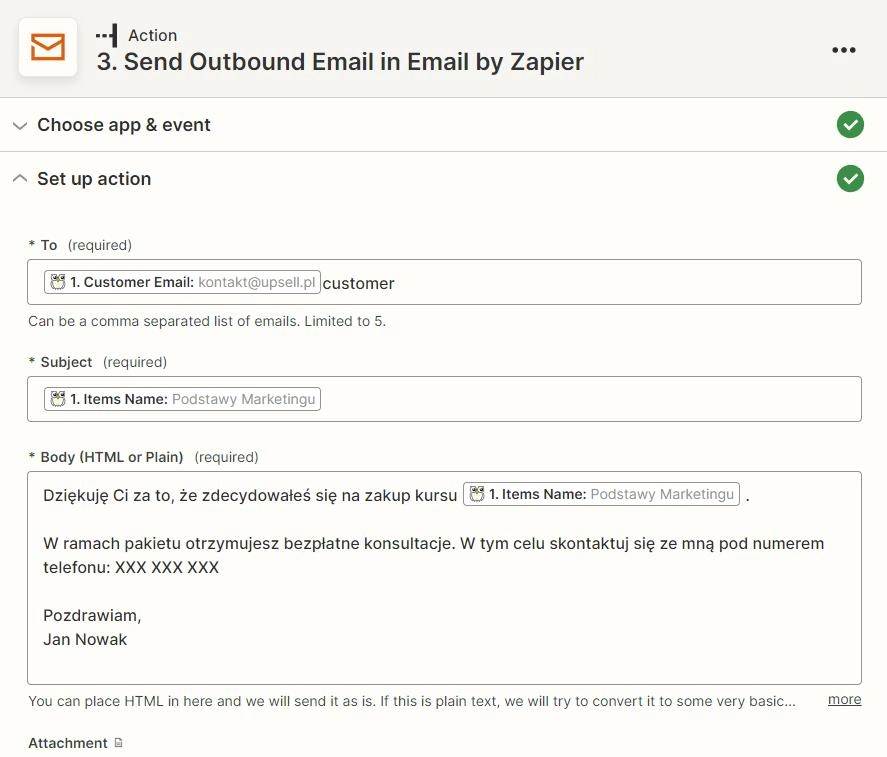Click the owl icon in the Customer Email pill

point(58,282)
